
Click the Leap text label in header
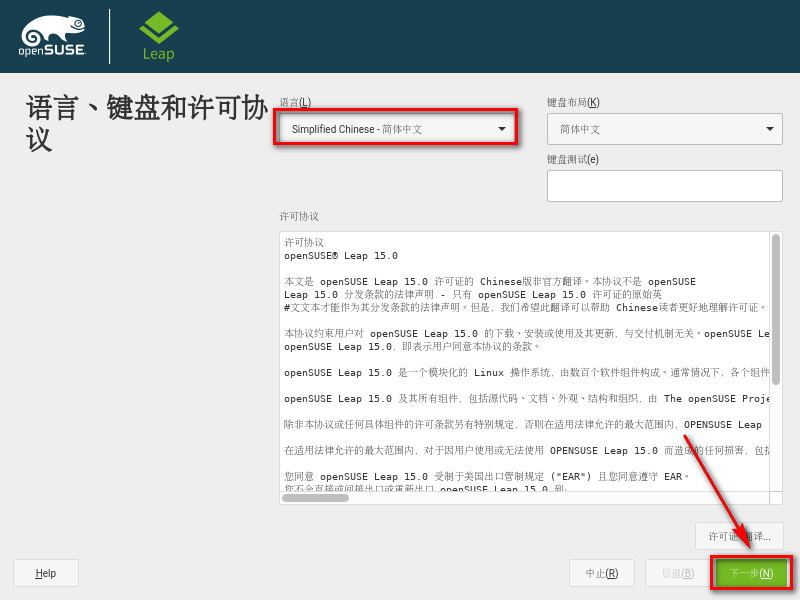pyautogui.click(x=158, y=55)
